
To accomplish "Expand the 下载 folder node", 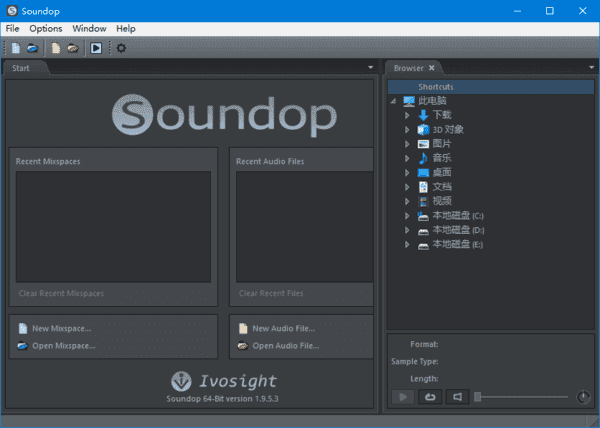I will pyautogui.click(x=407, y=115).
